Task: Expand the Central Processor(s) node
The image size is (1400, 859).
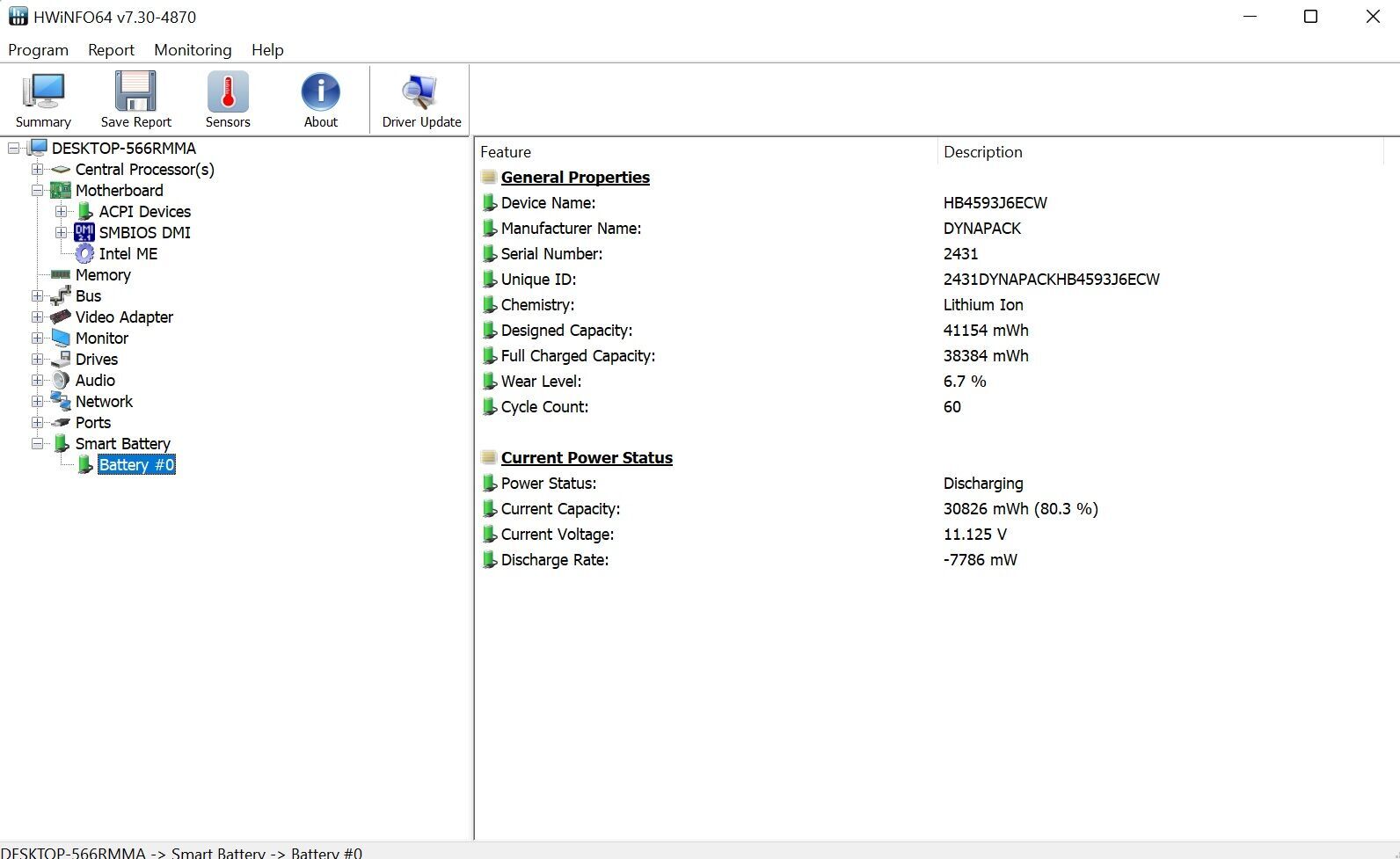Action: pyautogui.click(x=37, y=169)
